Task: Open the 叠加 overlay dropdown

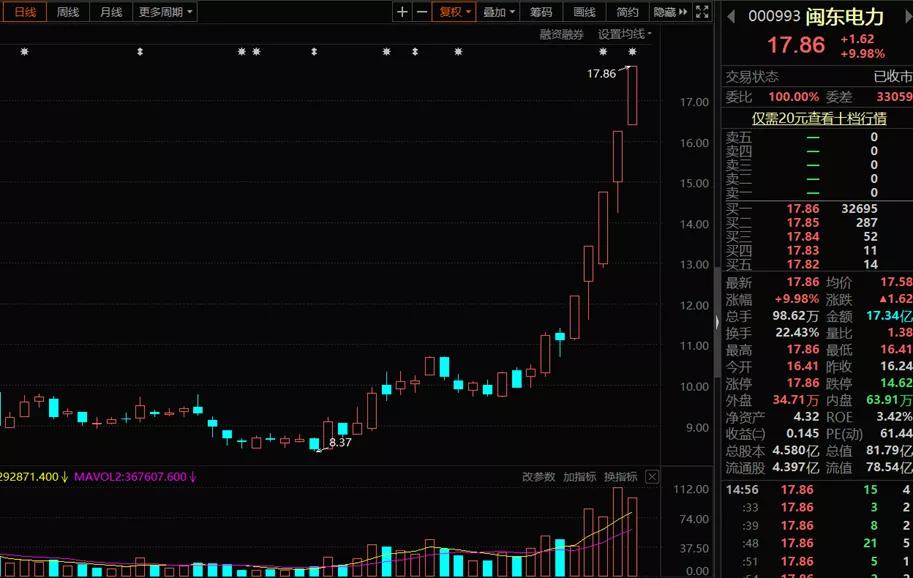Action: [497, 11]
